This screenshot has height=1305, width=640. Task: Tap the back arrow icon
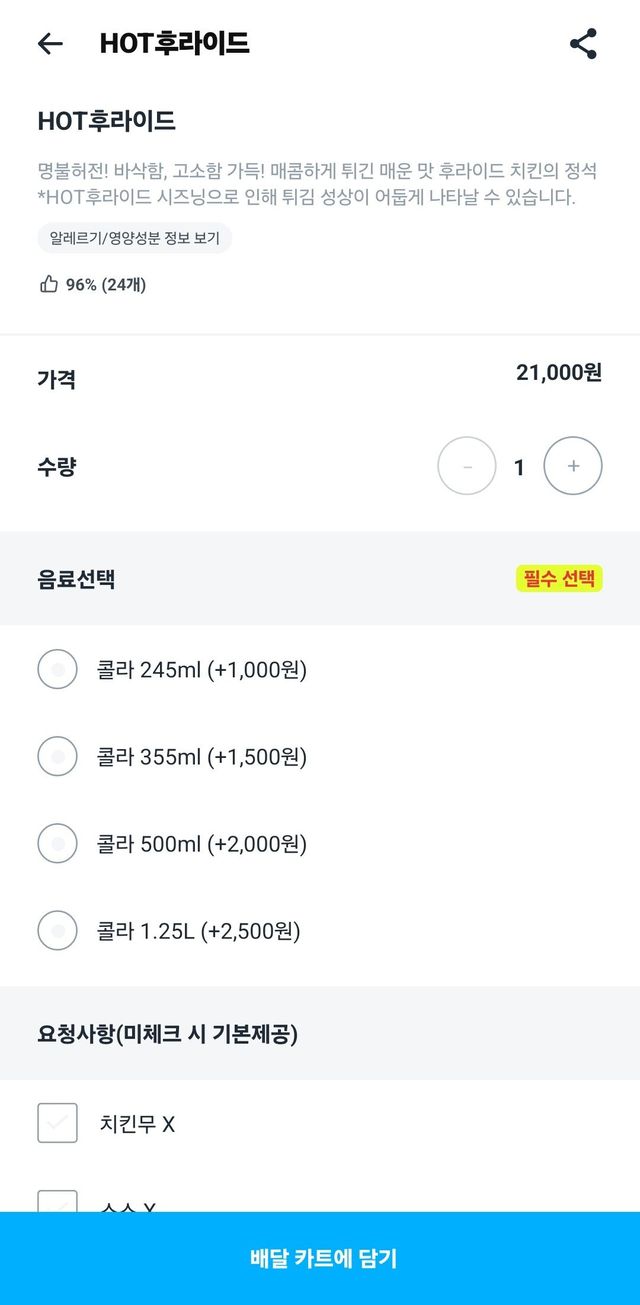[x=50, y=44]
